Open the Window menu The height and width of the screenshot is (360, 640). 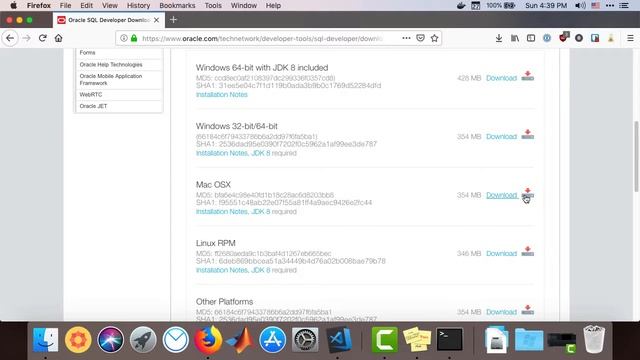244,5
